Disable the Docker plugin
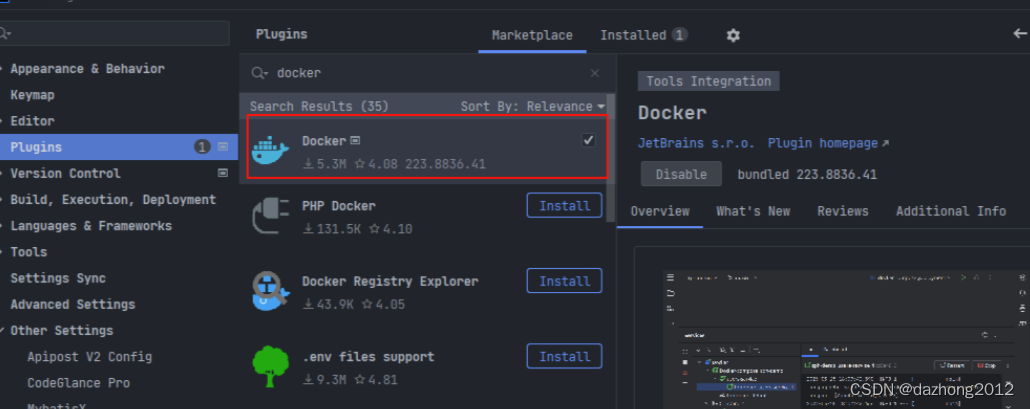 coord(681,175)
